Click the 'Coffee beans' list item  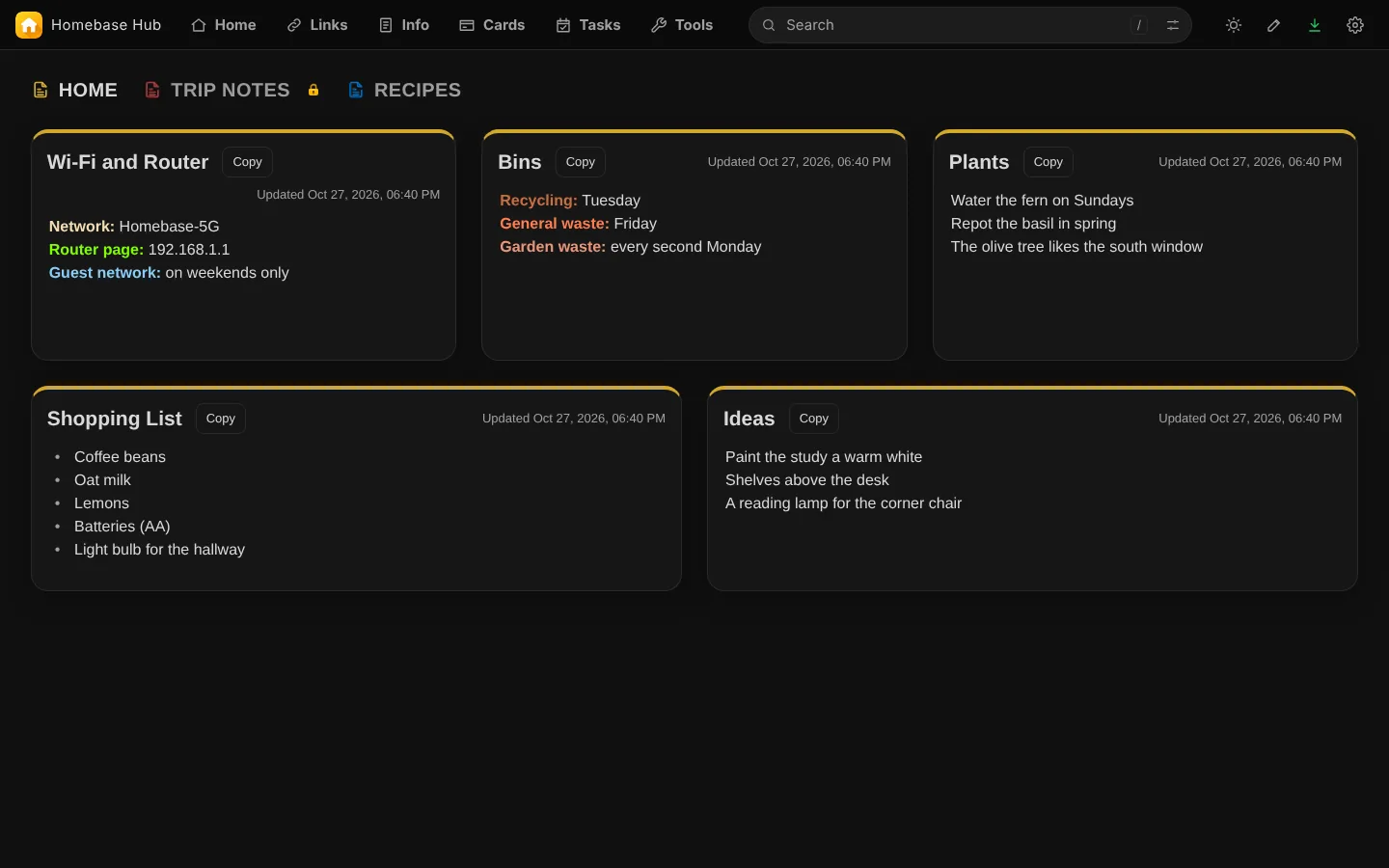pos(120,457)
